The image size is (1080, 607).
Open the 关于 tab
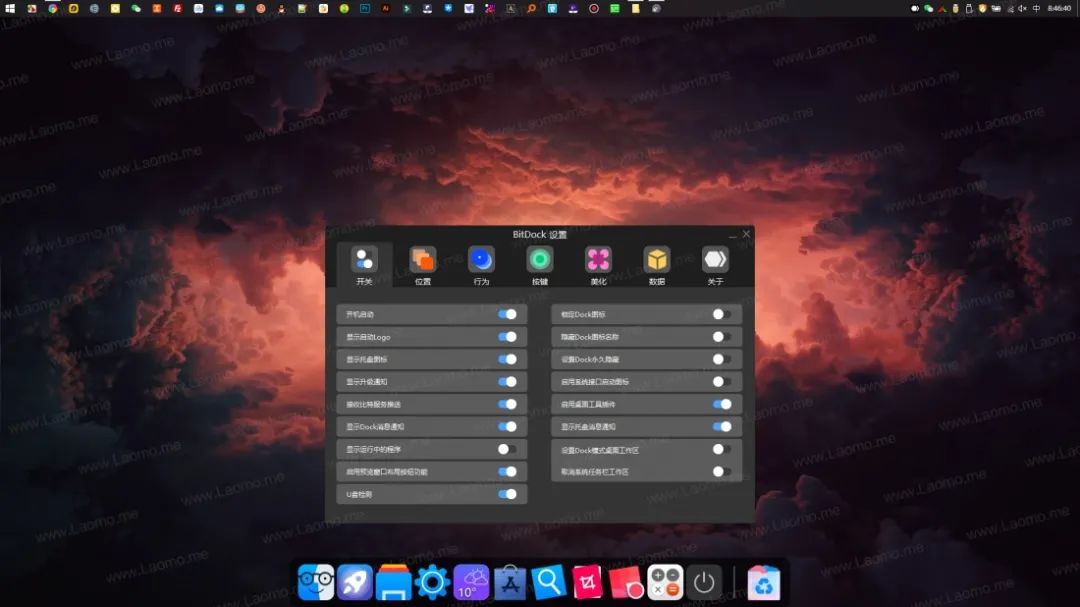click(715, 262)
